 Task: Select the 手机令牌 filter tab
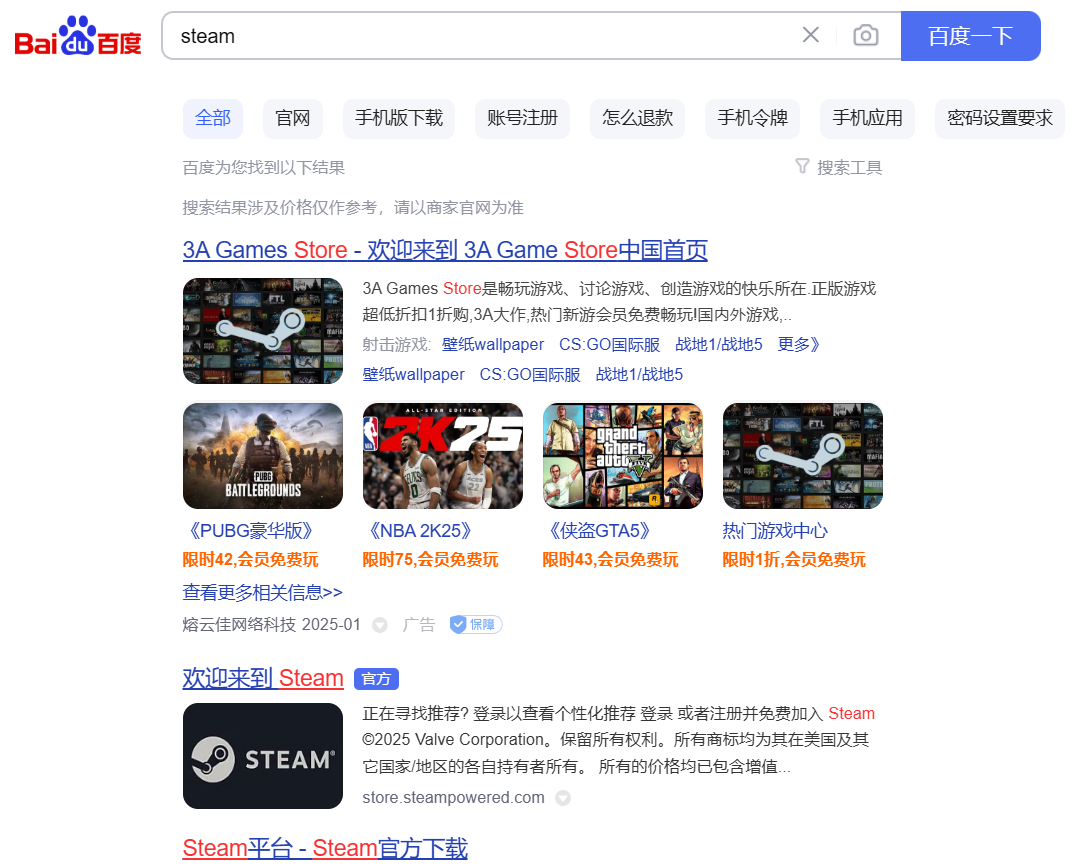tap(753, 118)
